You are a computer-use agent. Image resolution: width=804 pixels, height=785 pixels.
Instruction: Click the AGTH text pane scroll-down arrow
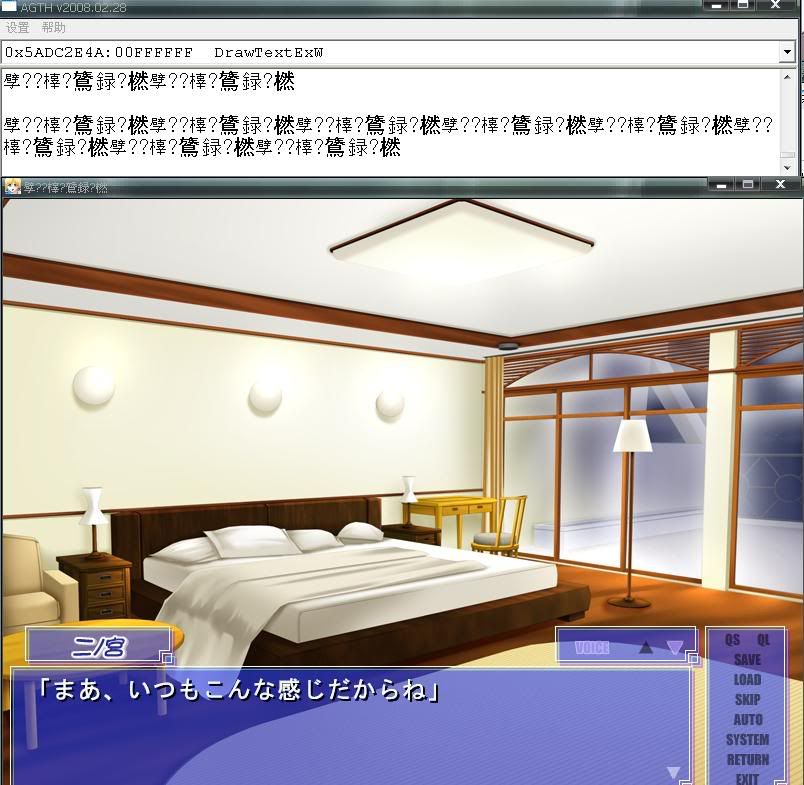(x=788, y=167)
